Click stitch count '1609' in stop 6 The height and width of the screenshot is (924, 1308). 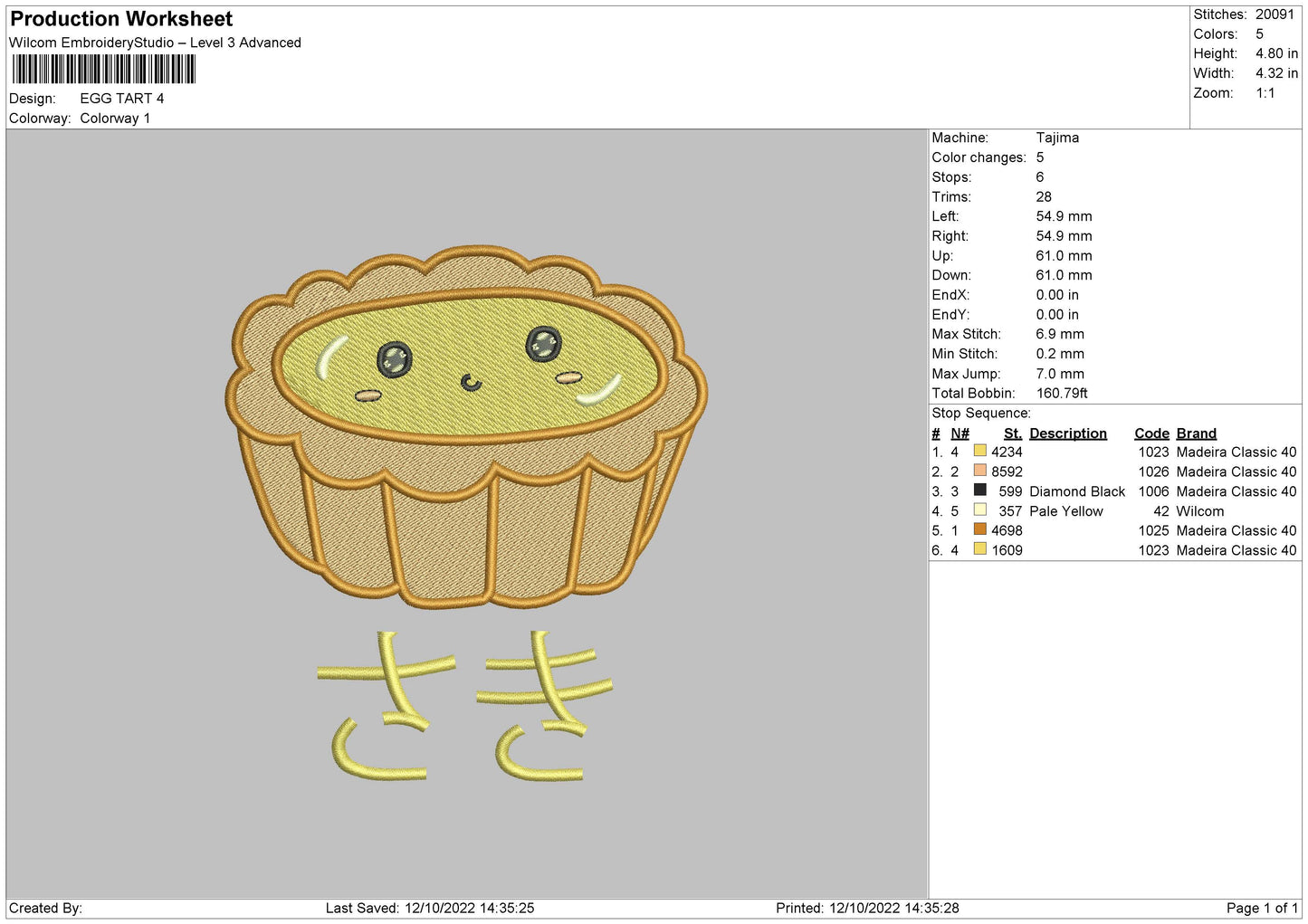[x=1007, y=550]
